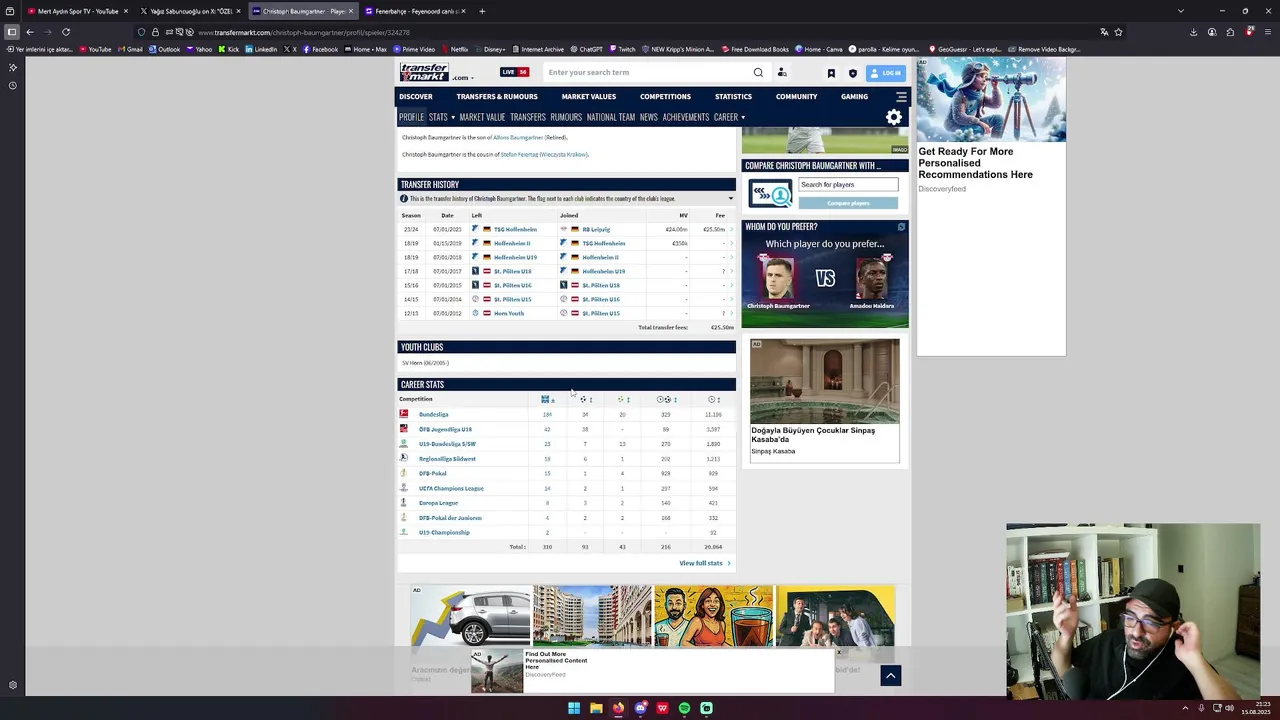Open the .com domain selector dropdown
Screen dimensions: 1280x720
click(463, 77)
